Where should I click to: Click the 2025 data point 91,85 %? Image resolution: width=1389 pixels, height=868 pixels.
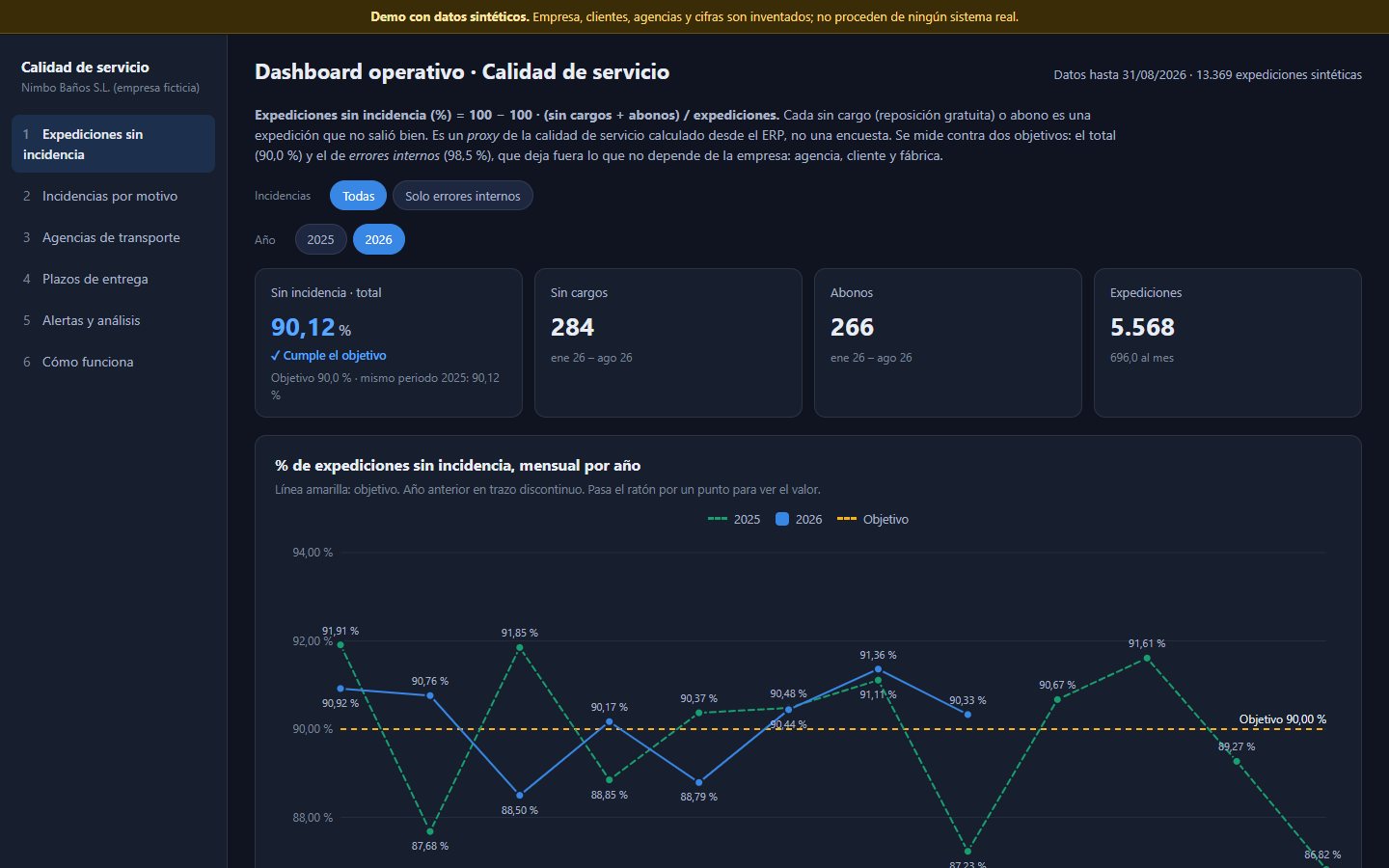click(x=520, y=648)
